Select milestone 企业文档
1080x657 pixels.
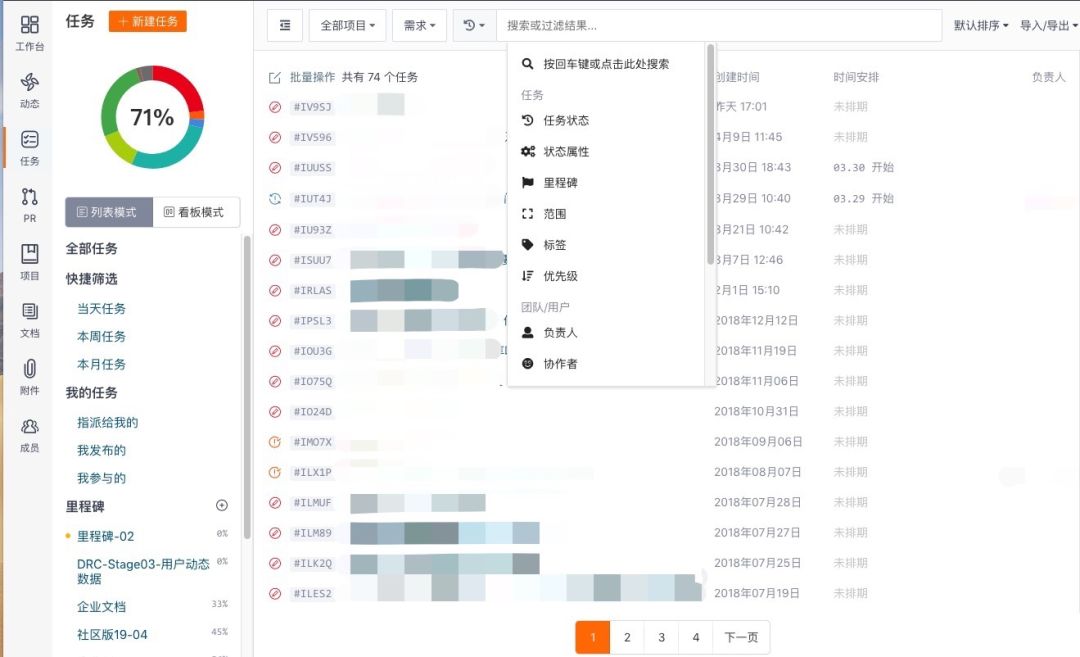pyautogui.click(x=101, y=607)
